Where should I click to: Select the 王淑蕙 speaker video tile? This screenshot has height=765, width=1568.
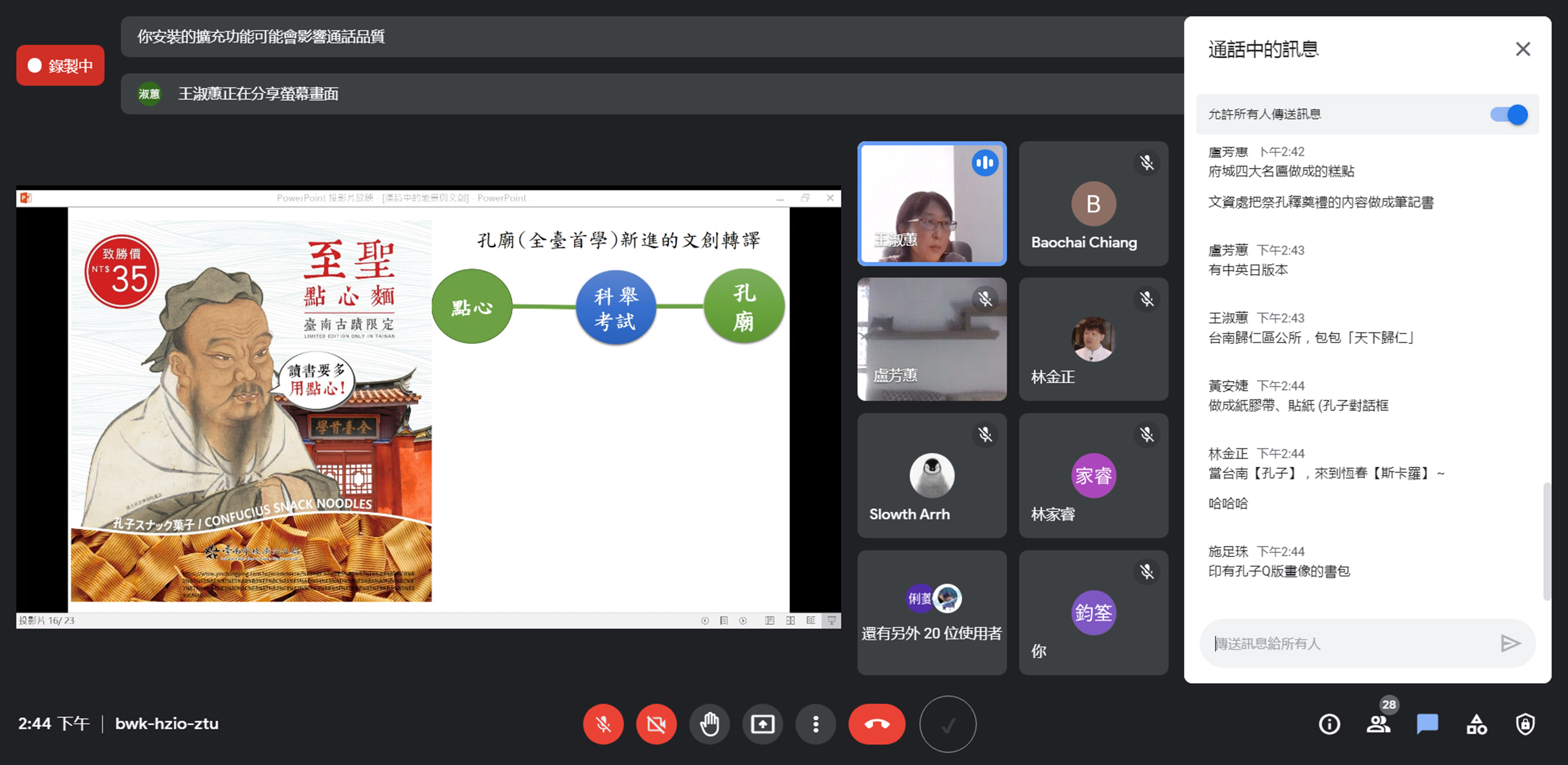point(931,204)
